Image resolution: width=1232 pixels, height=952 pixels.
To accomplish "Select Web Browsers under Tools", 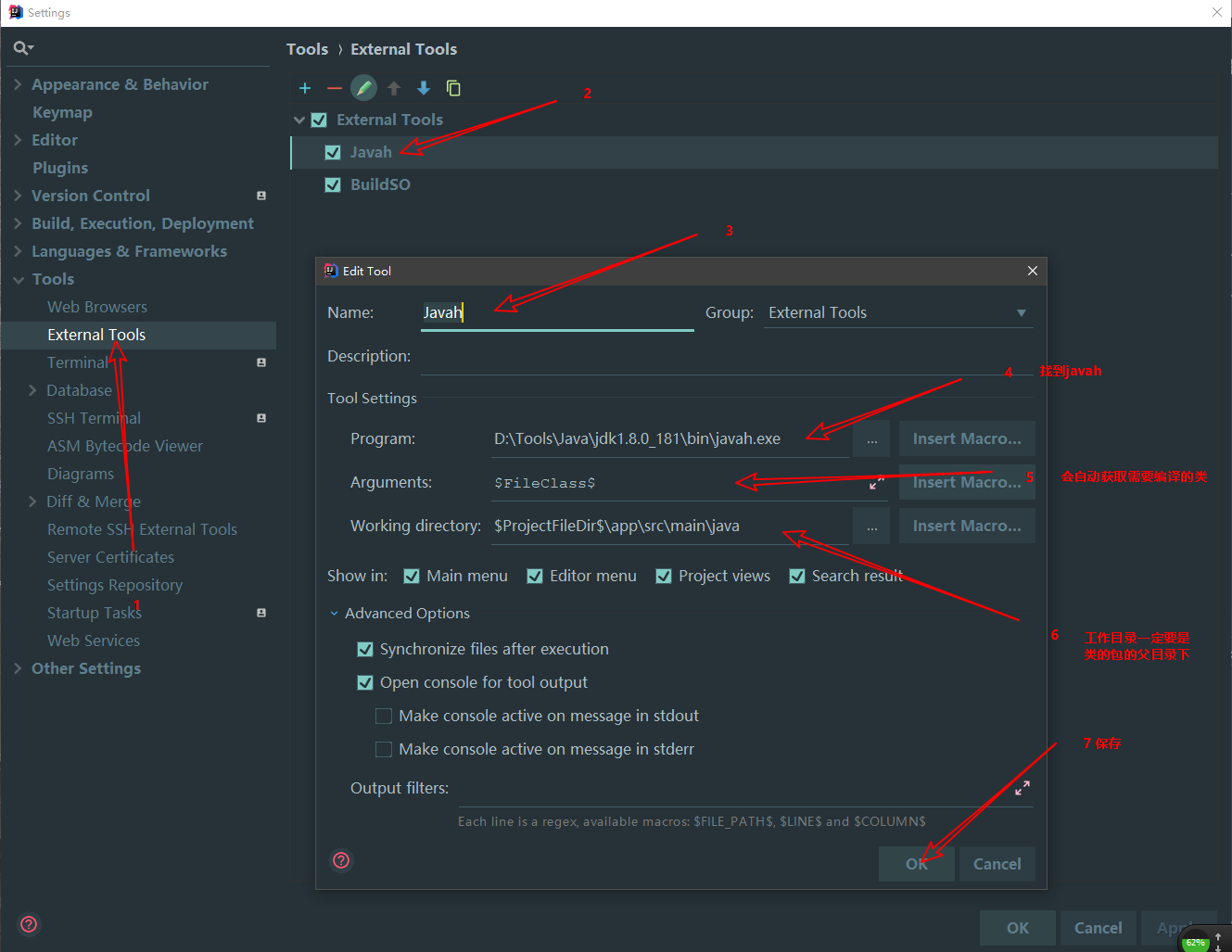I will (x=97, y=307).
